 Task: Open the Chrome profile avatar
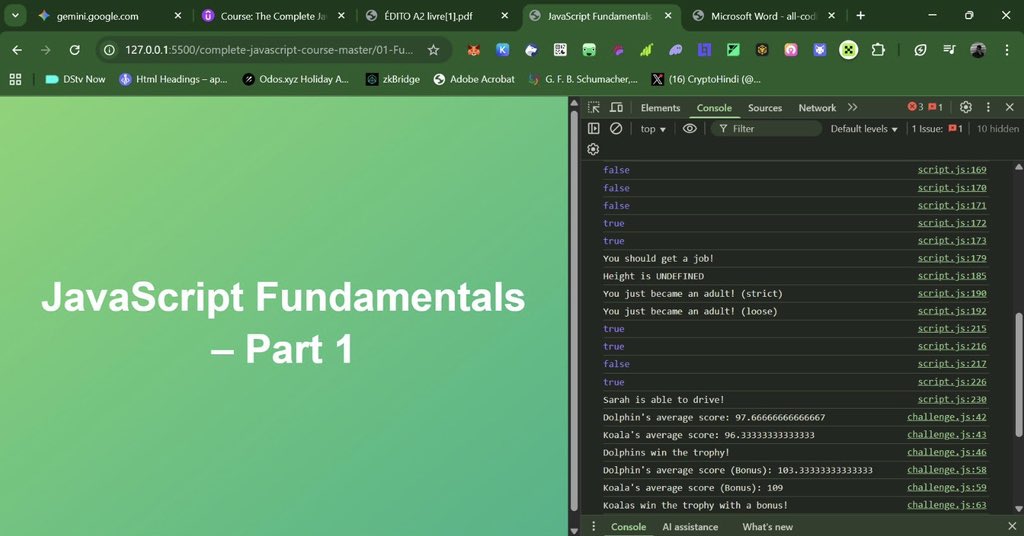click(978, 50)
